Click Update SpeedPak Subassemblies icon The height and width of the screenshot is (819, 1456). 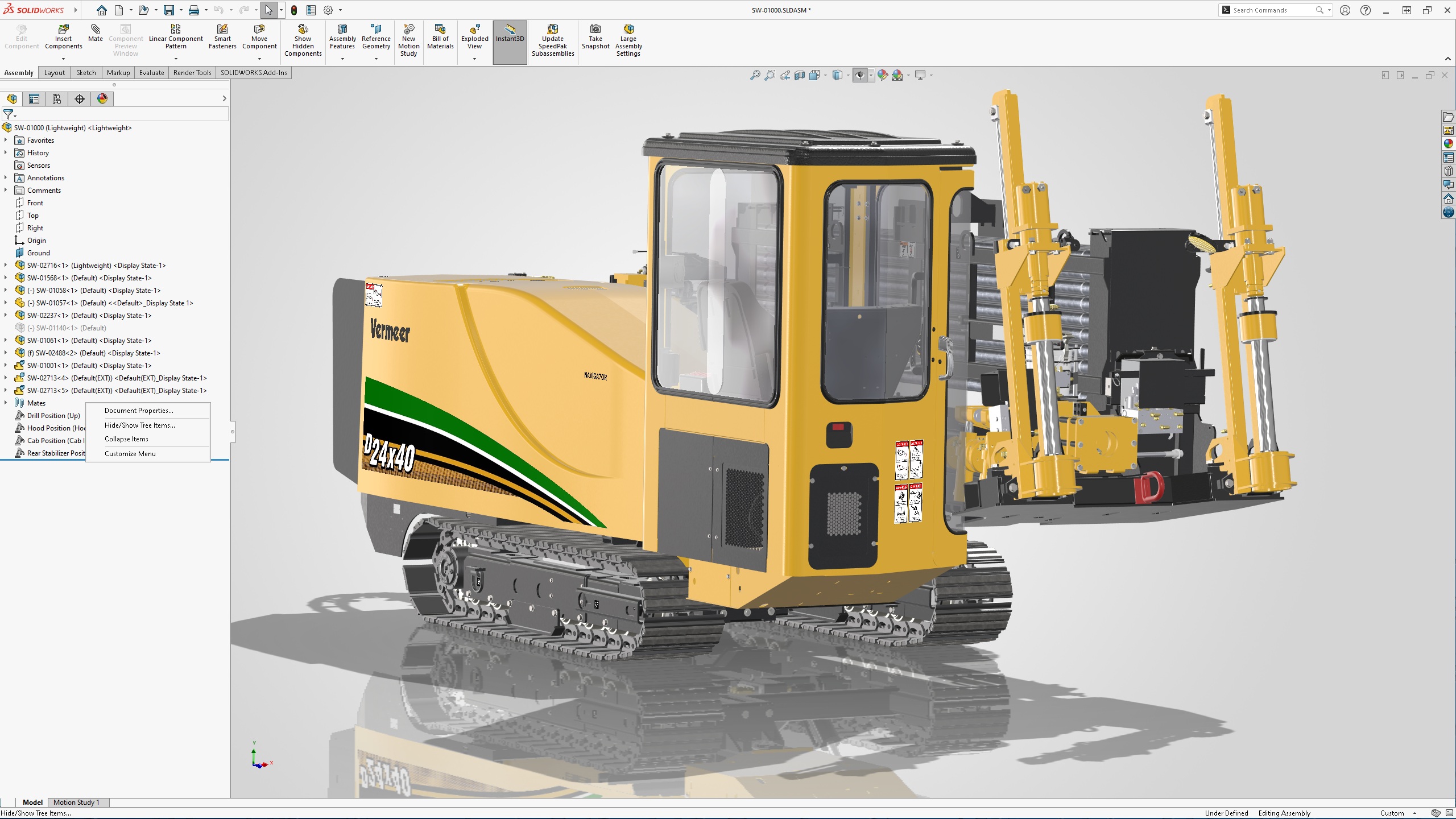[x=552, y=30]
